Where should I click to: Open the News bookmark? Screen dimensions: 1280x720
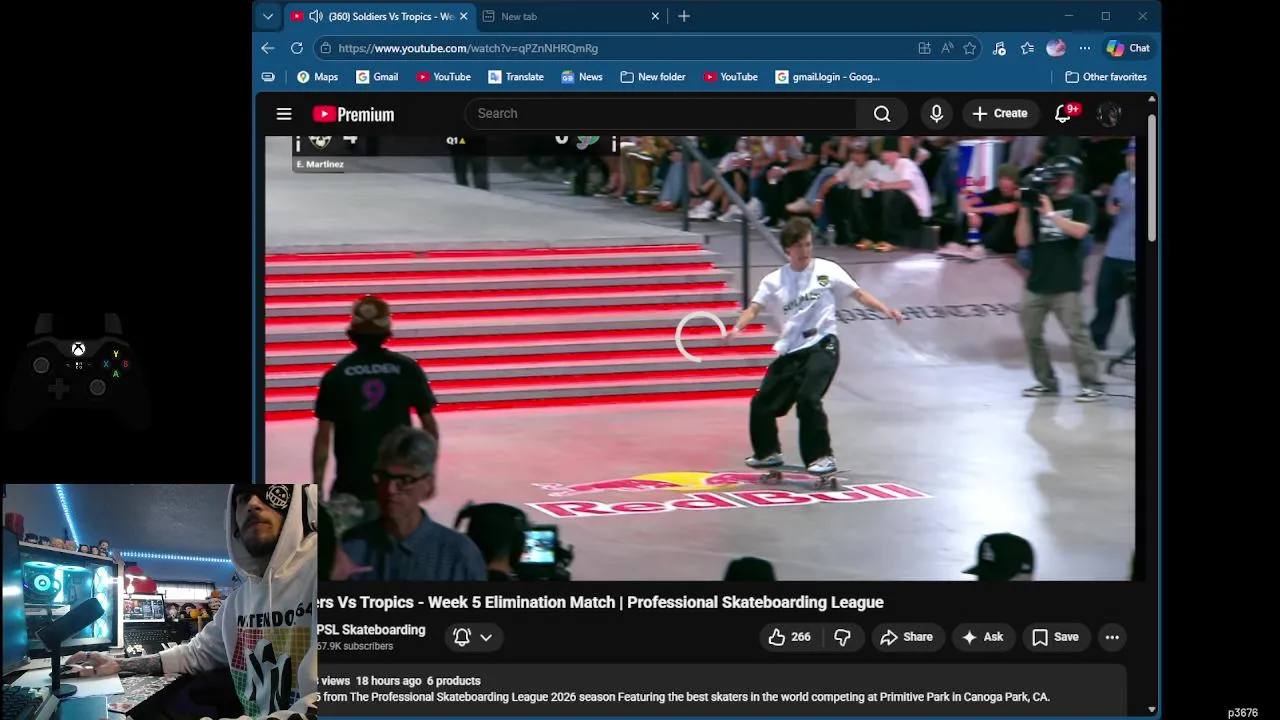click(x=582, y=77)
